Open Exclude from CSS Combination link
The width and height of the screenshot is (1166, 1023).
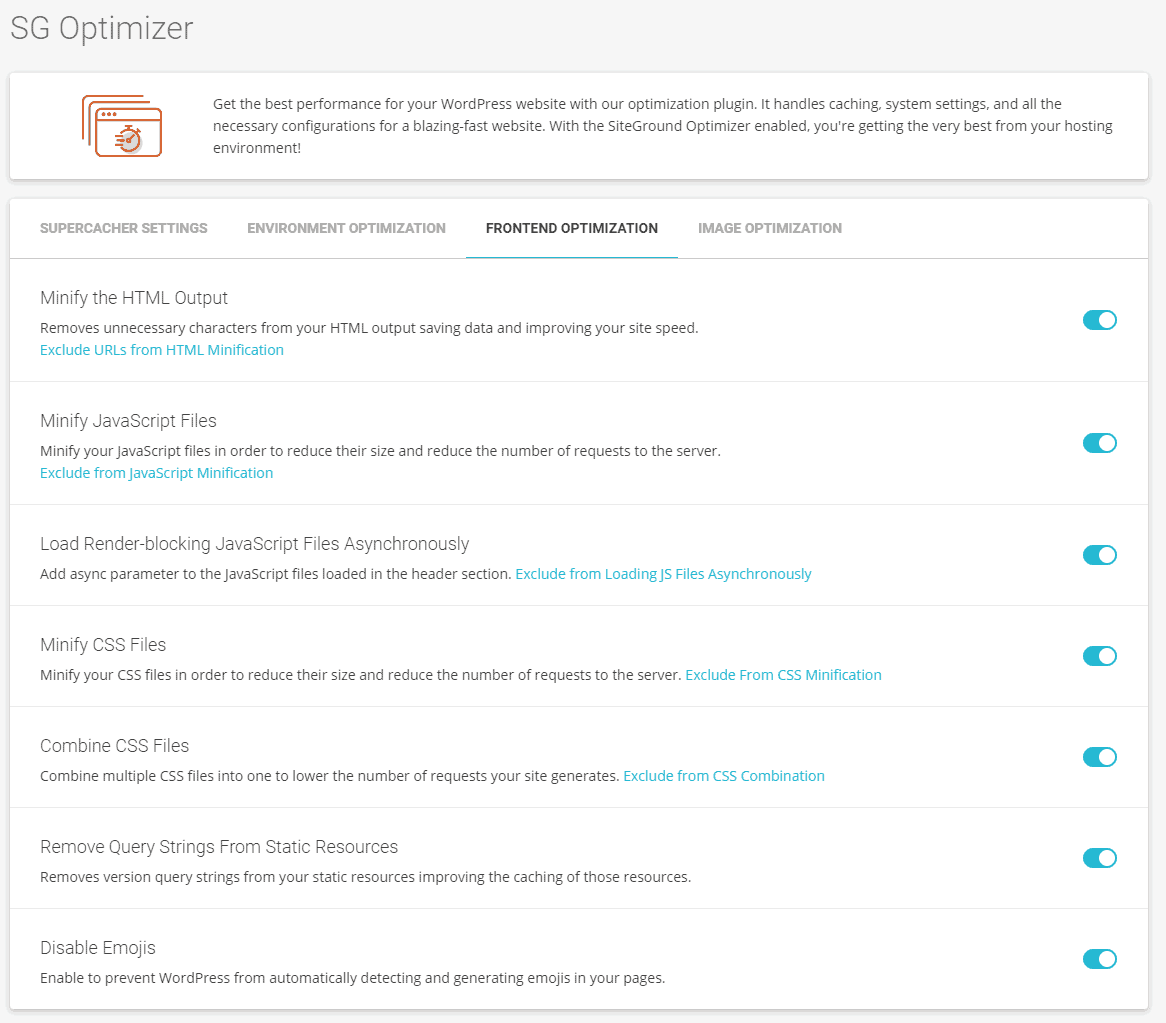pyautogui.click(x=724, y=776)
